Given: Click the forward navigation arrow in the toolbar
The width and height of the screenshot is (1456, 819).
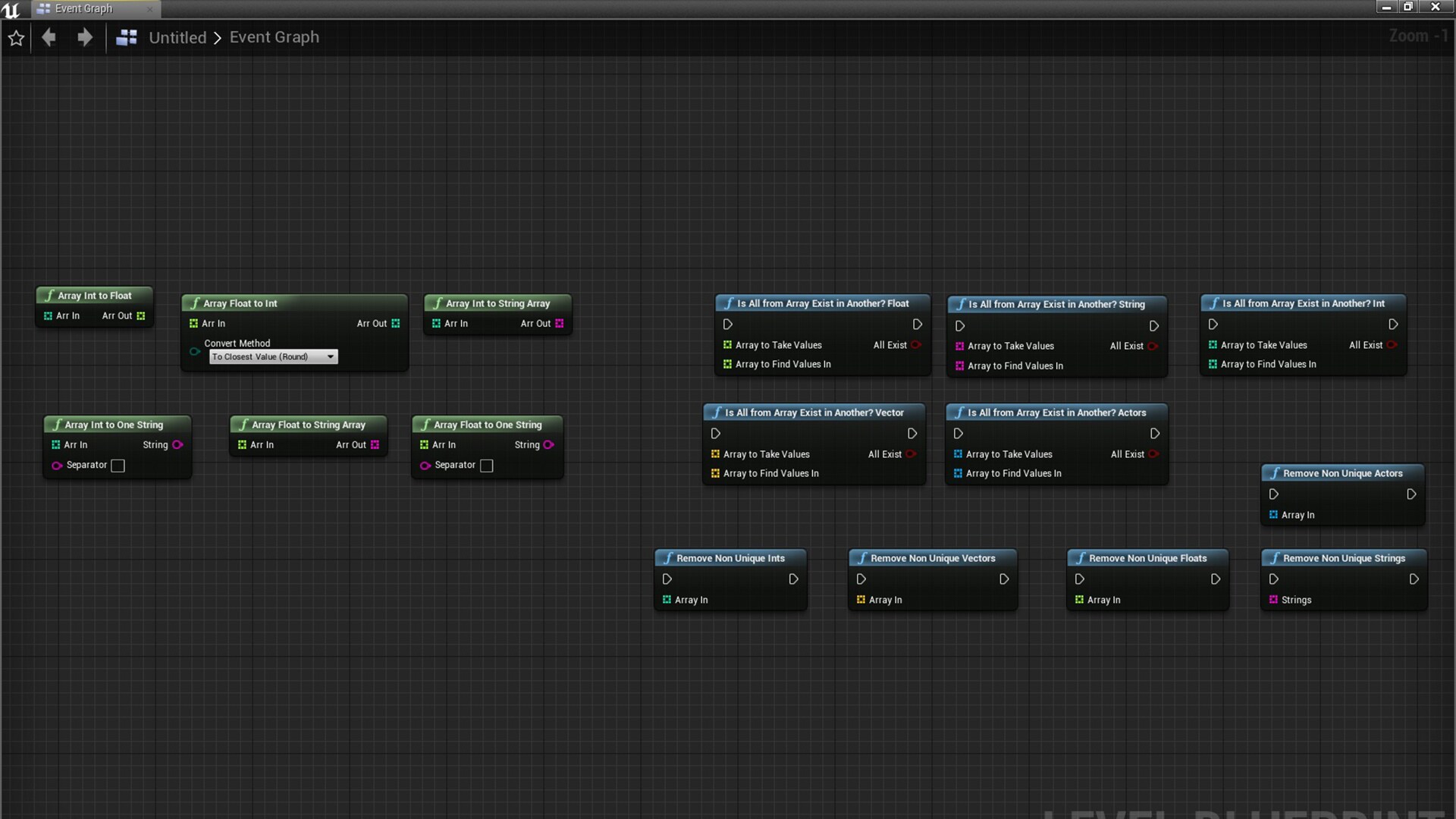Looking at the screenshot, I should tap(84, 36).
